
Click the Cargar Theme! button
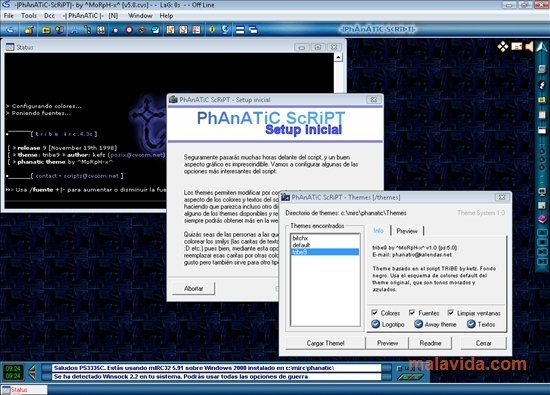point(325,343)
